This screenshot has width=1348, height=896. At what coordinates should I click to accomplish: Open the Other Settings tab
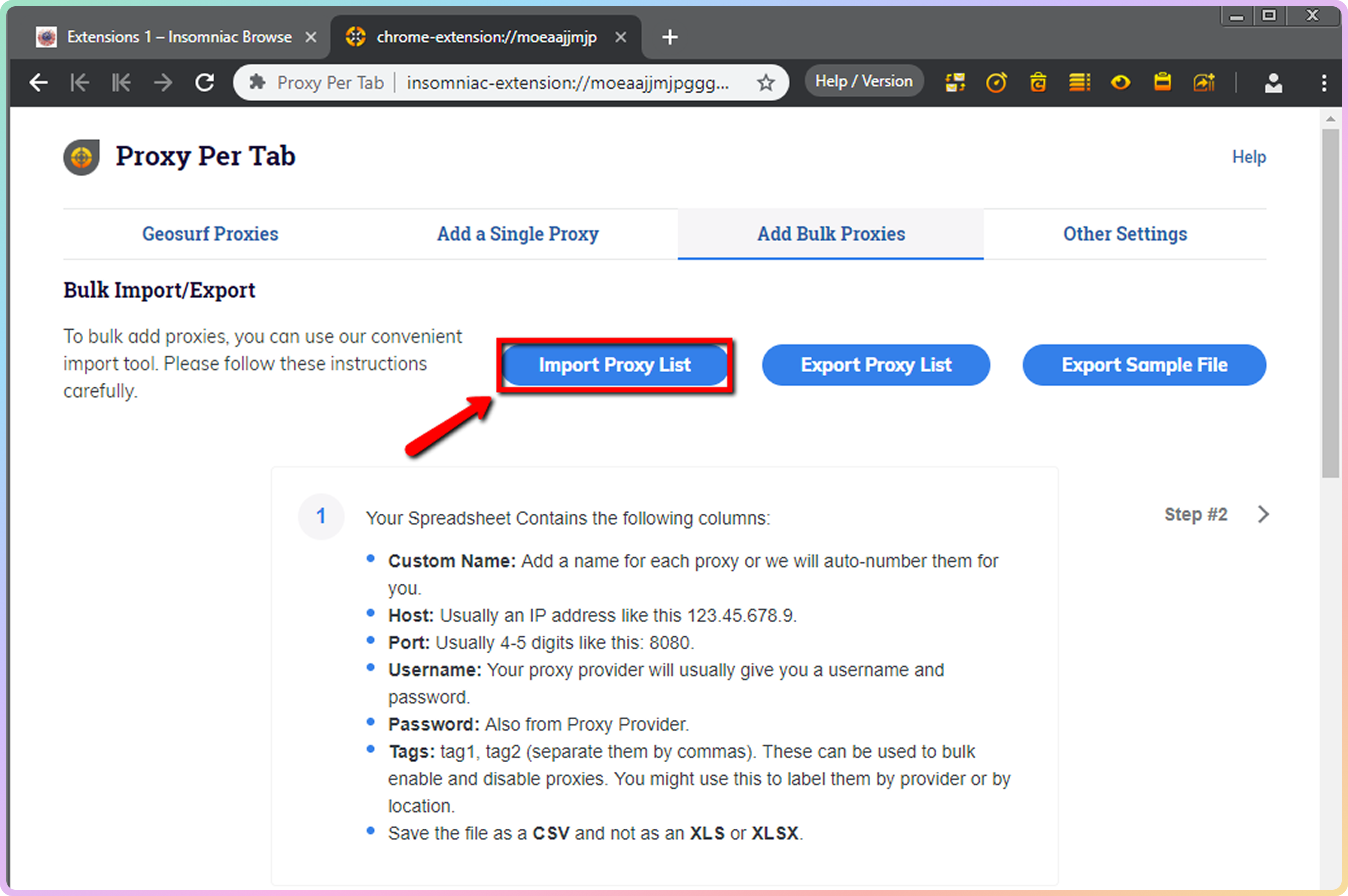click(x=1125, y=234)
